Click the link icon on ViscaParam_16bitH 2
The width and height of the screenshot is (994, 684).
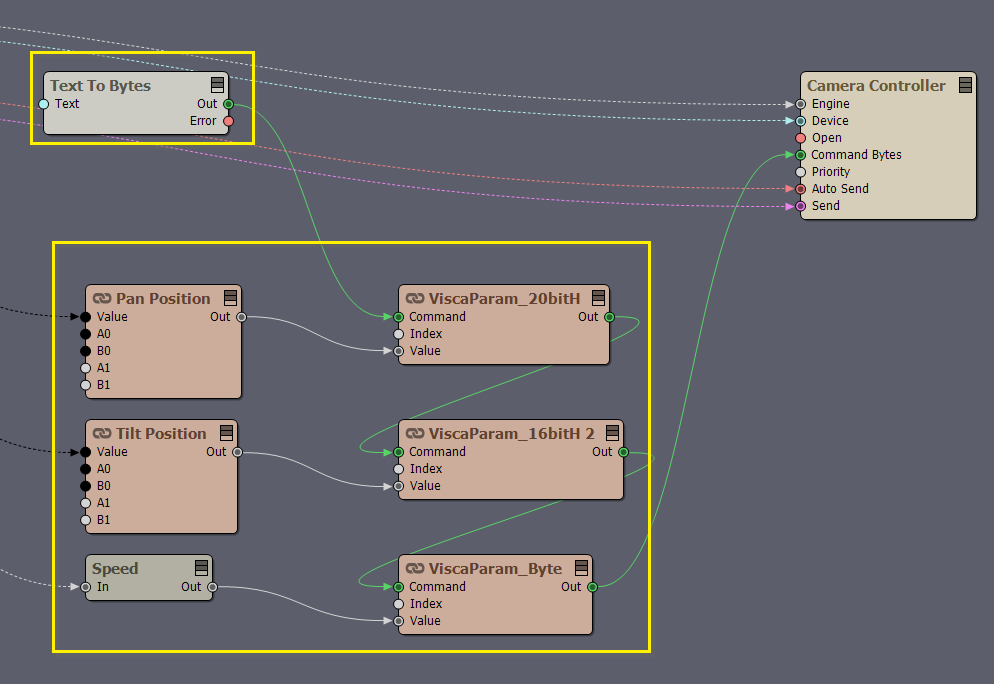point(415,434)
